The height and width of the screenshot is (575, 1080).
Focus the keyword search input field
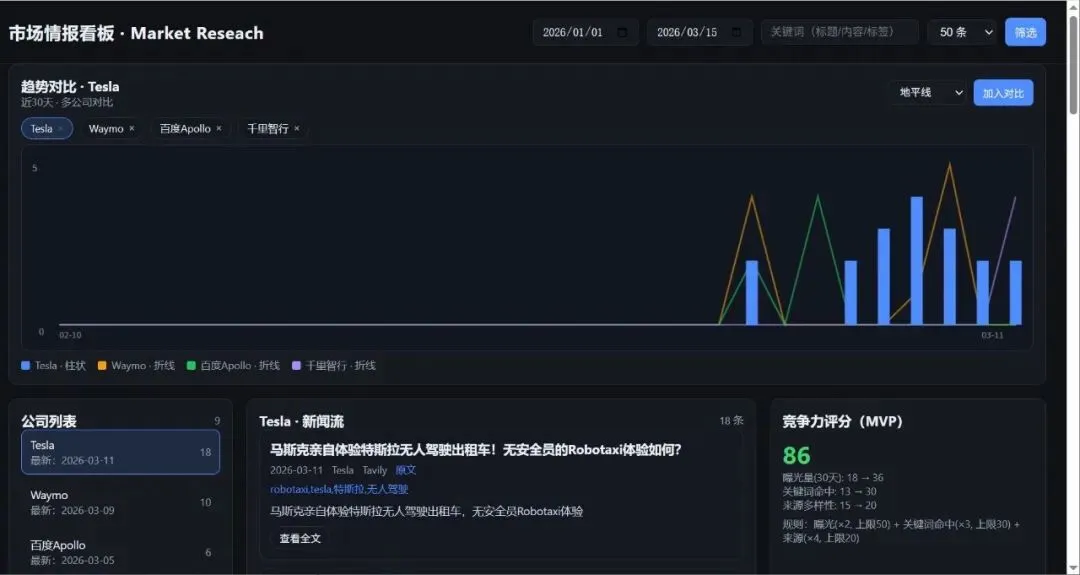click(x=840, y=32)
